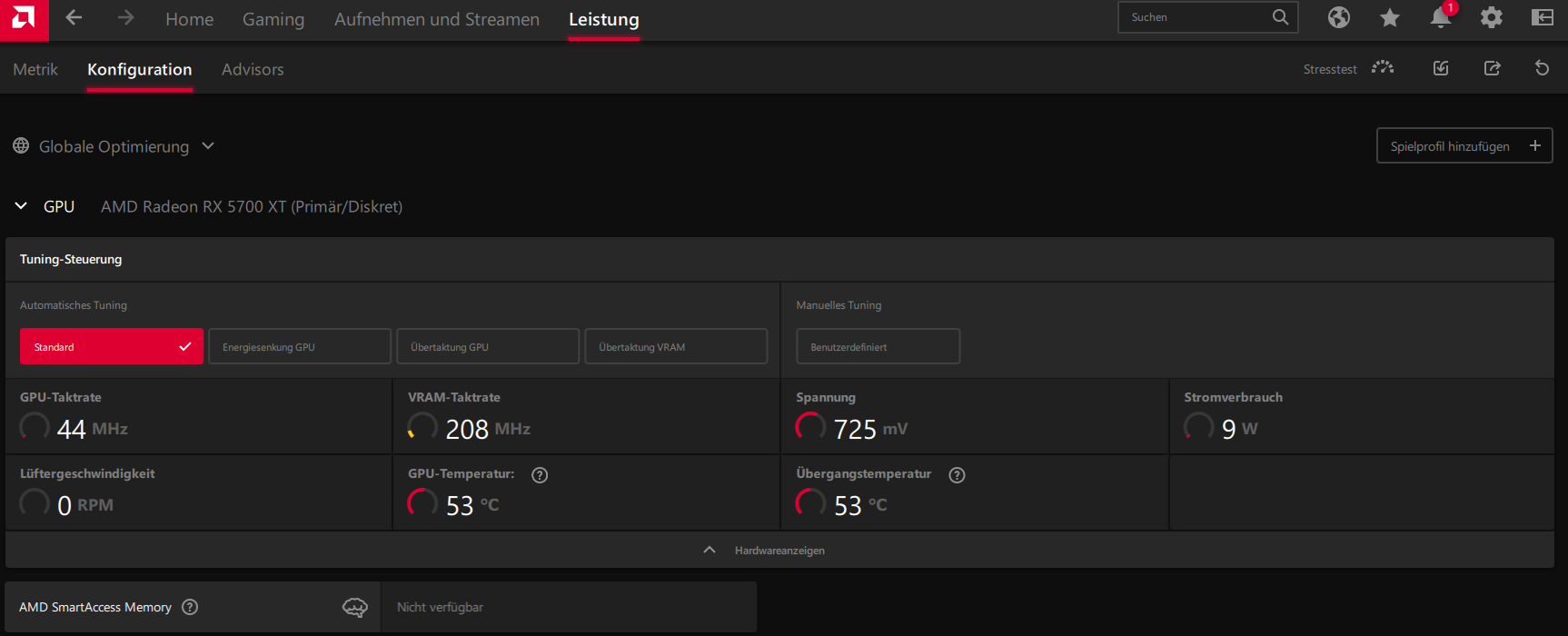
Task: Click AMD Radeon RX 5700 XT label
Action: tap(252, 206)
